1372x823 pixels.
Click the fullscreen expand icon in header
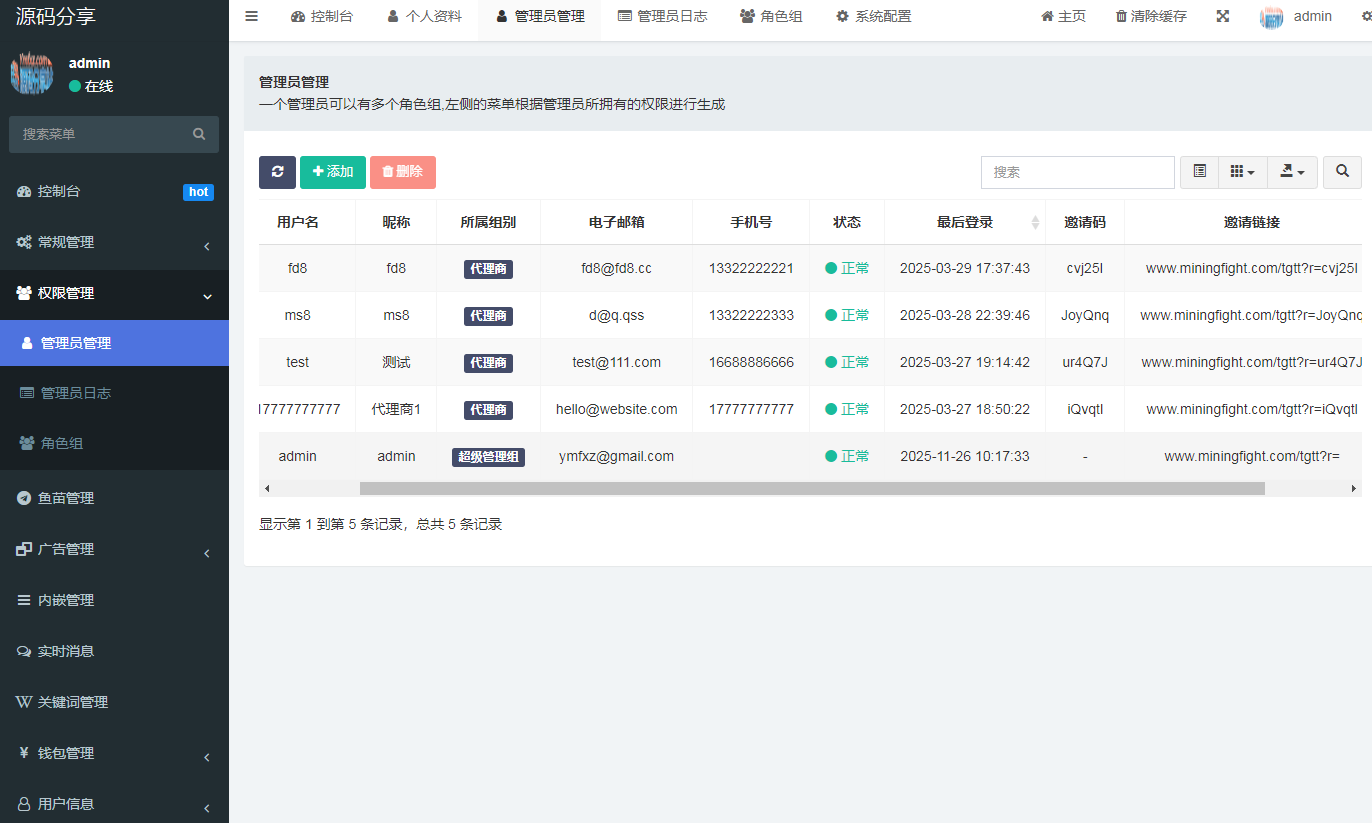click(1222, 16)
